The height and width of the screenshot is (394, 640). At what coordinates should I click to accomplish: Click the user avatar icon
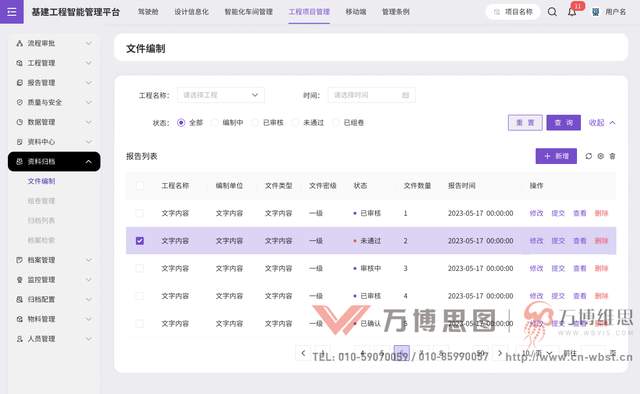pyautogui.click(x=596, y=12)
